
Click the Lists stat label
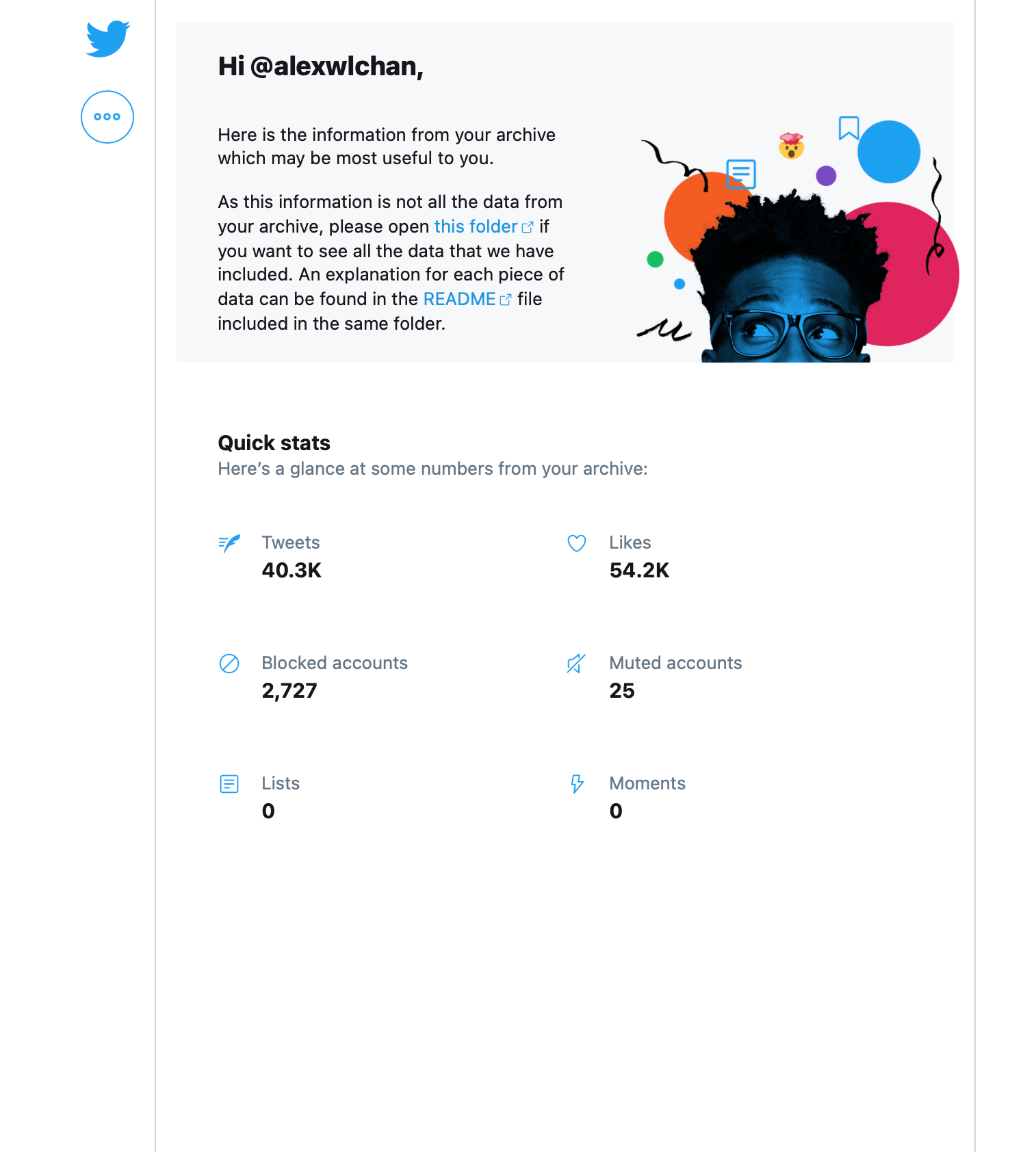tap(281, 783)
